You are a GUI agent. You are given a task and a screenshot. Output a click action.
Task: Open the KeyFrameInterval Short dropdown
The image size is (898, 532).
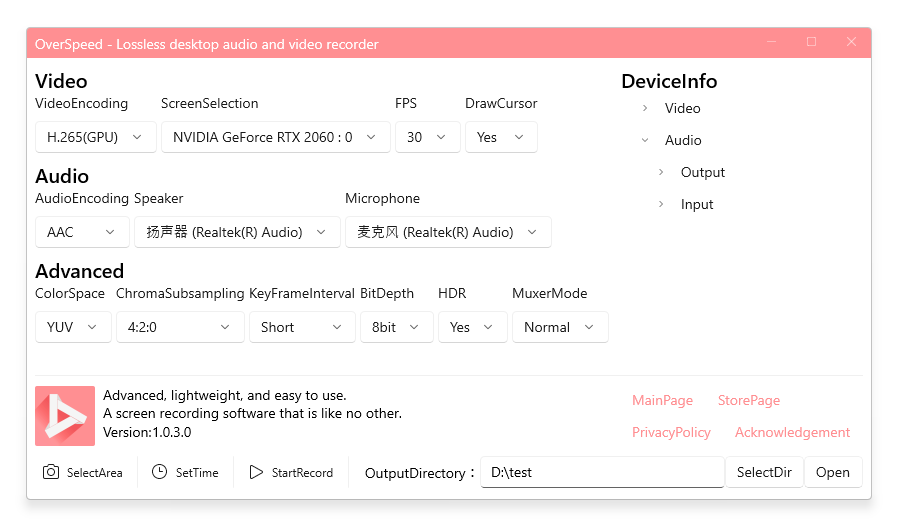click(302, 327)
